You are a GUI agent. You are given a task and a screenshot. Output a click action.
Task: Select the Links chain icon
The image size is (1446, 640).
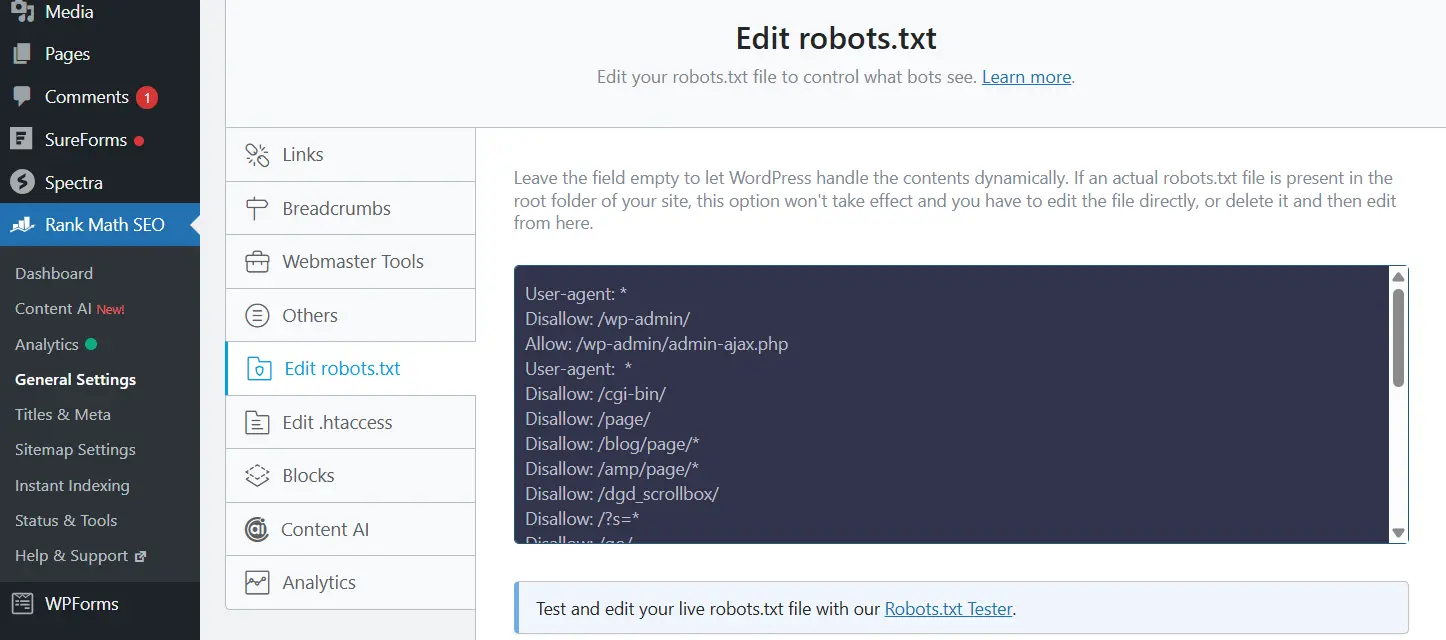257,154
